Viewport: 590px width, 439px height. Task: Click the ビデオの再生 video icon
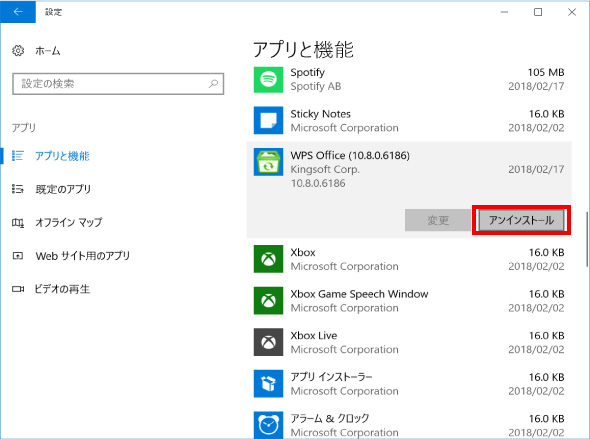18,289
